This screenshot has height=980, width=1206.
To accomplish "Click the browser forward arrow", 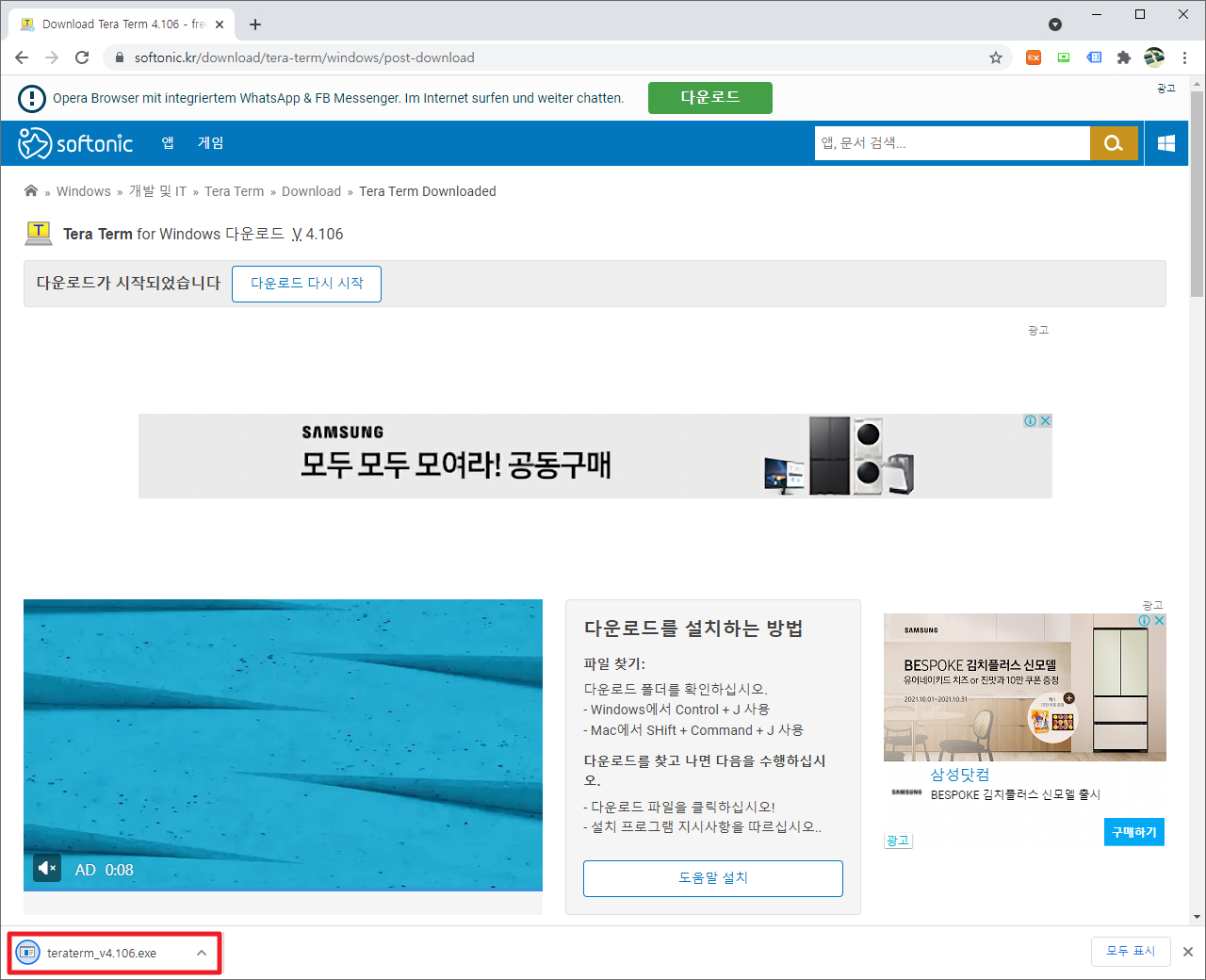I will 52,57.
